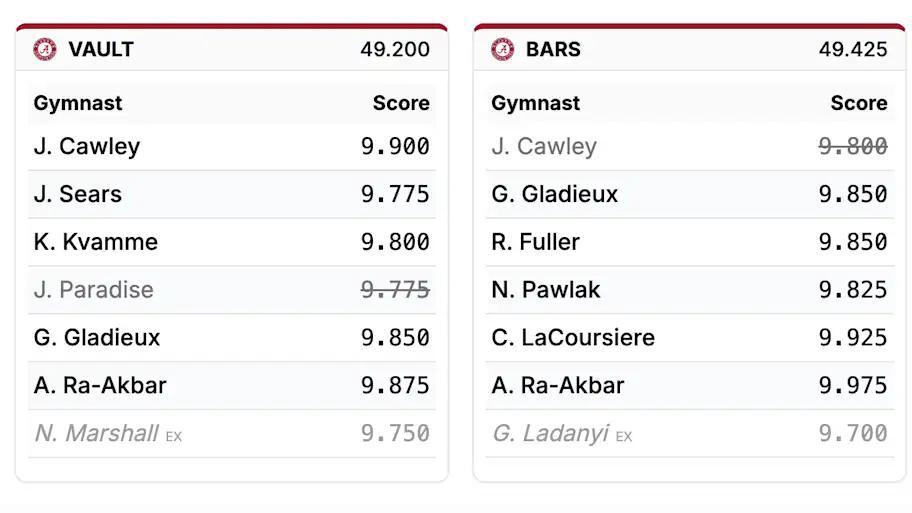Open K. Kvamme's vault row
The width and height of the screenshot is (912, 513).
pyautogui.click(x=96, y=242)
